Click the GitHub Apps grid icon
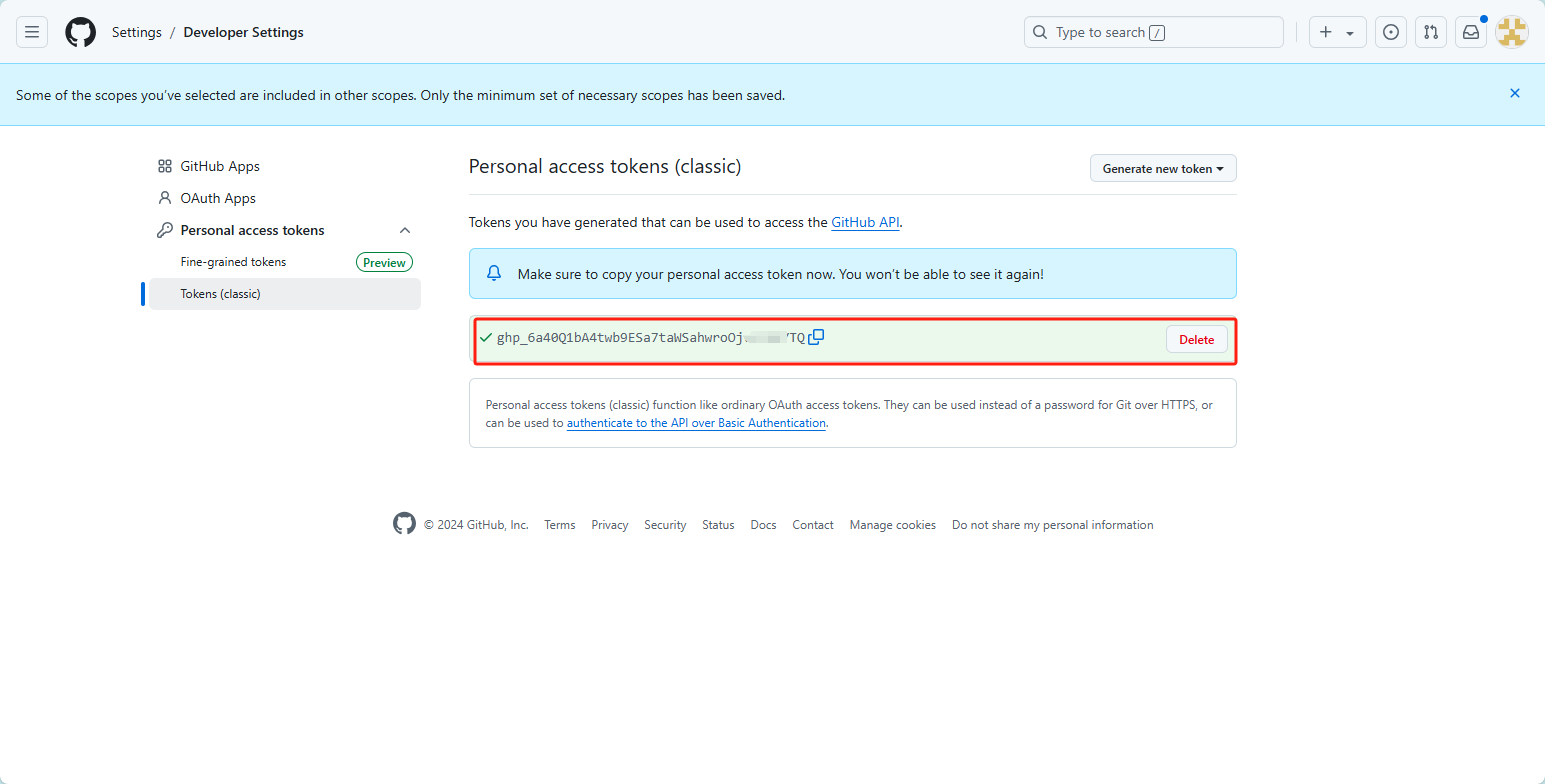 165,166
